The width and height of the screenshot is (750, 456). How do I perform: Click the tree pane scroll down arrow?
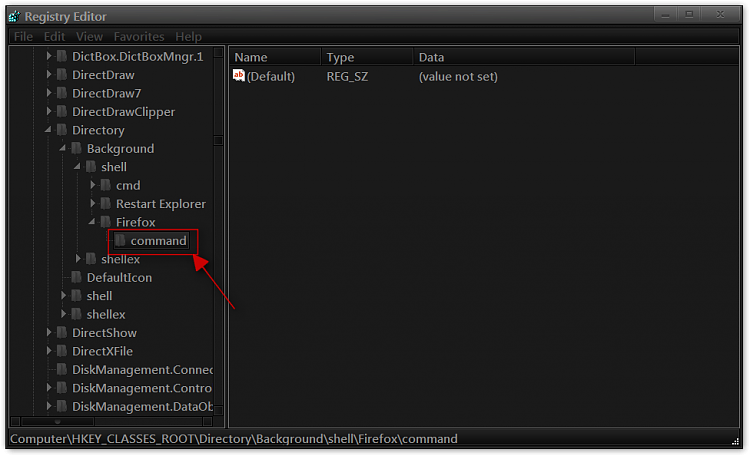(x=219, y=410)
